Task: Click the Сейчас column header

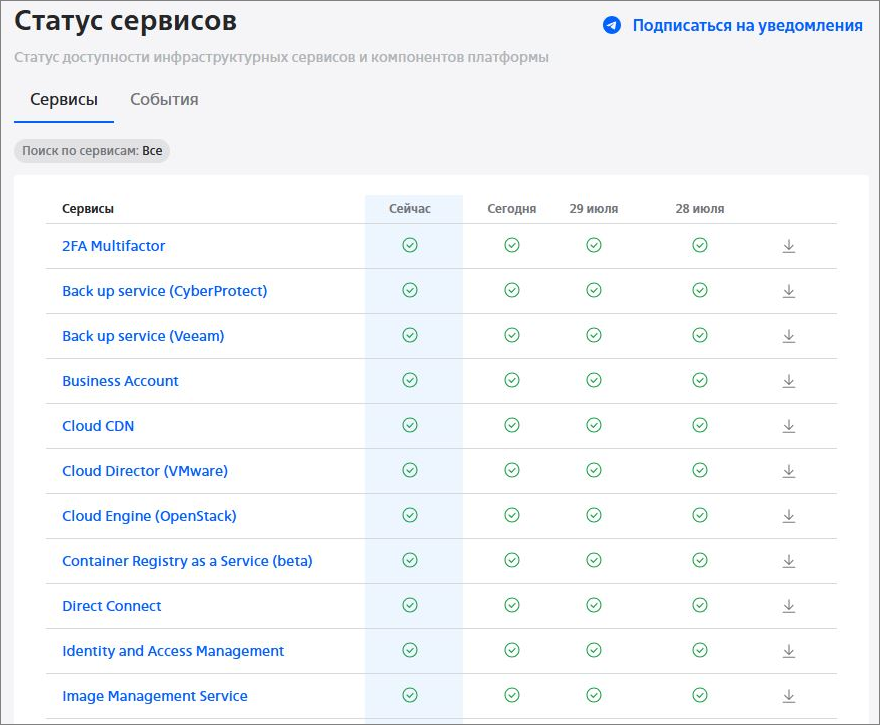Action: (x=410, y=209)
